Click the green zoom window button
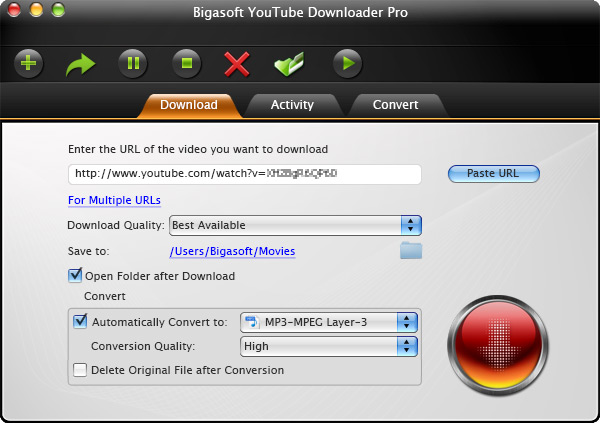 (58, 10)
